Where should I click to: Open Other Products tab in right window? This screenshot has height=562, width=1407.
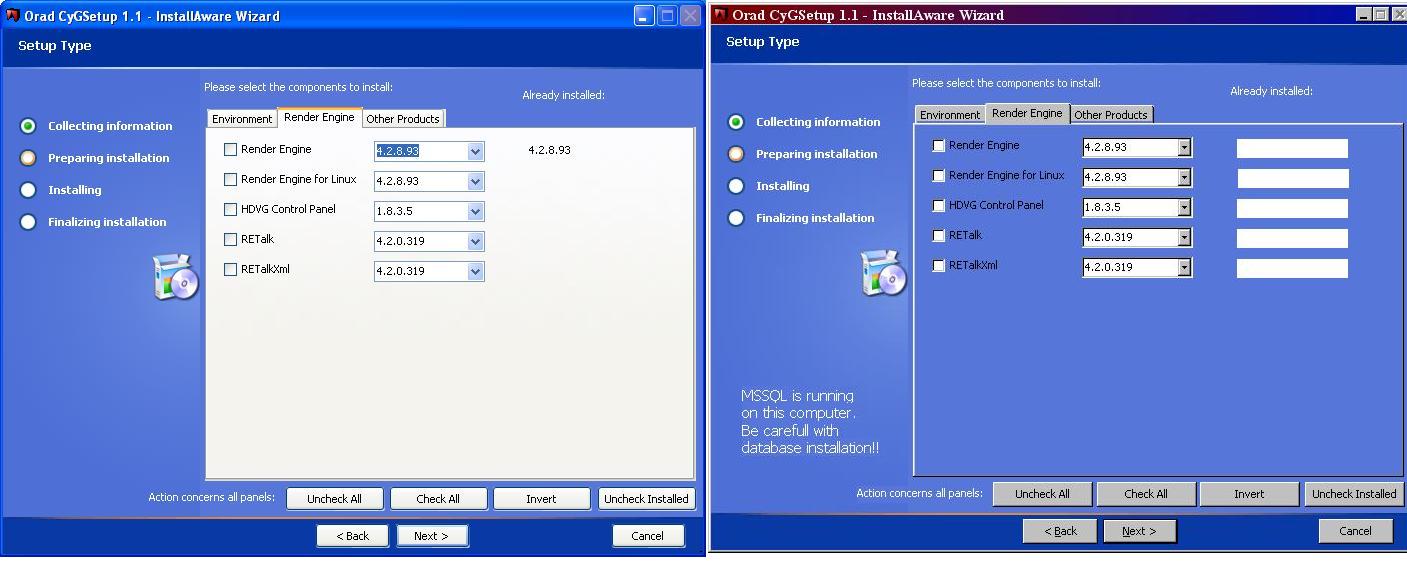(x=1111, y=115)
